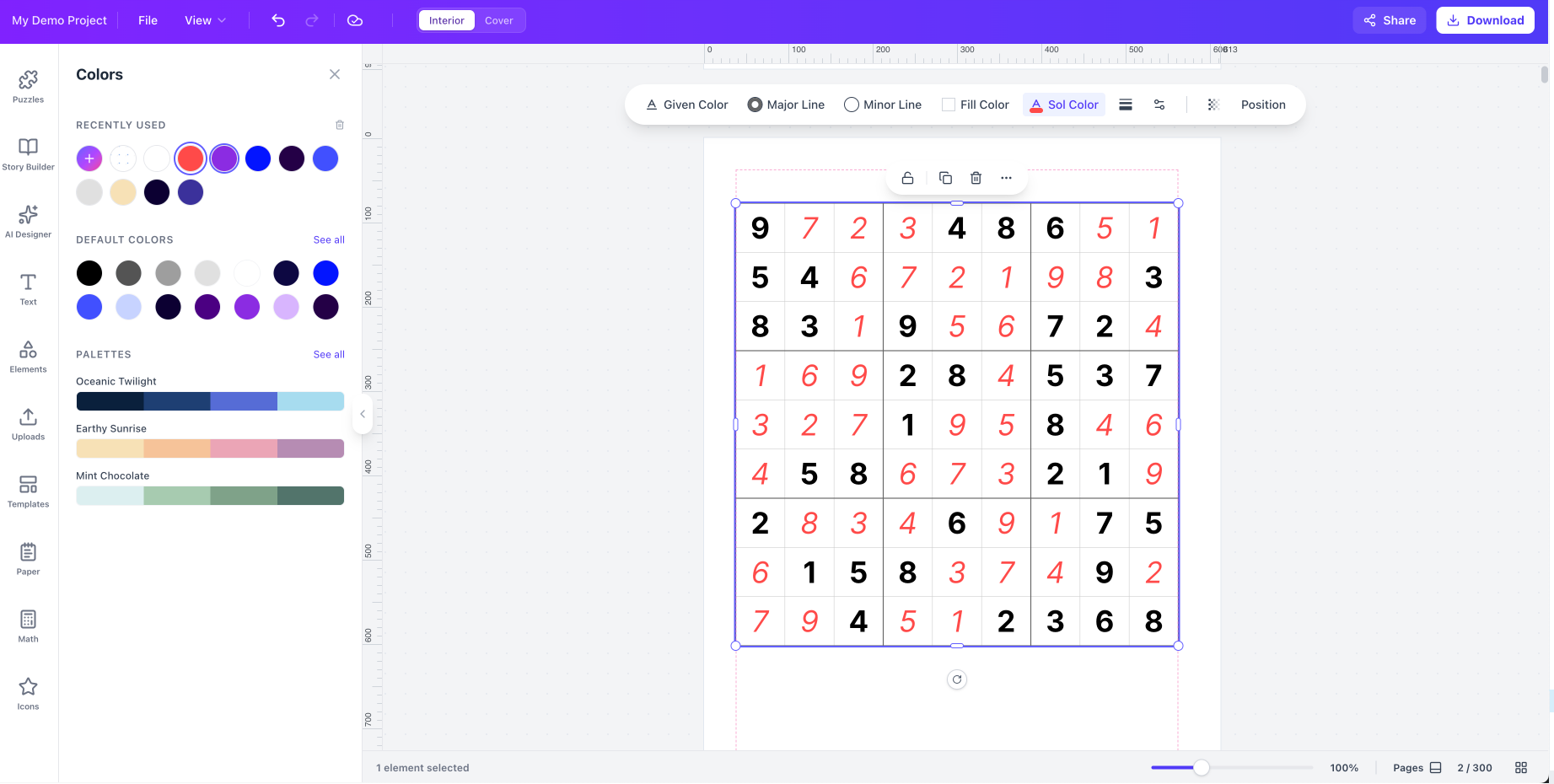Open the Elements library
The width and height of the screenshot is (1554, 784).
pos(28,357)
